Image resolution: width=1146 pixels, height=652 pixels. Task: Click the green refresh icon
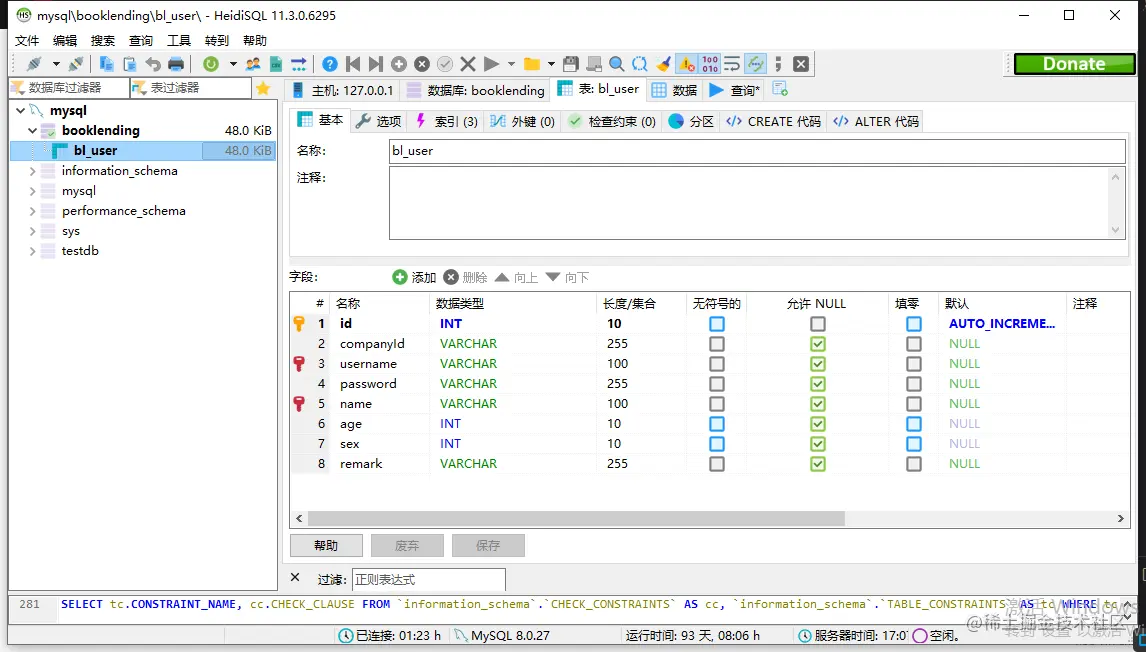[211, 64]
